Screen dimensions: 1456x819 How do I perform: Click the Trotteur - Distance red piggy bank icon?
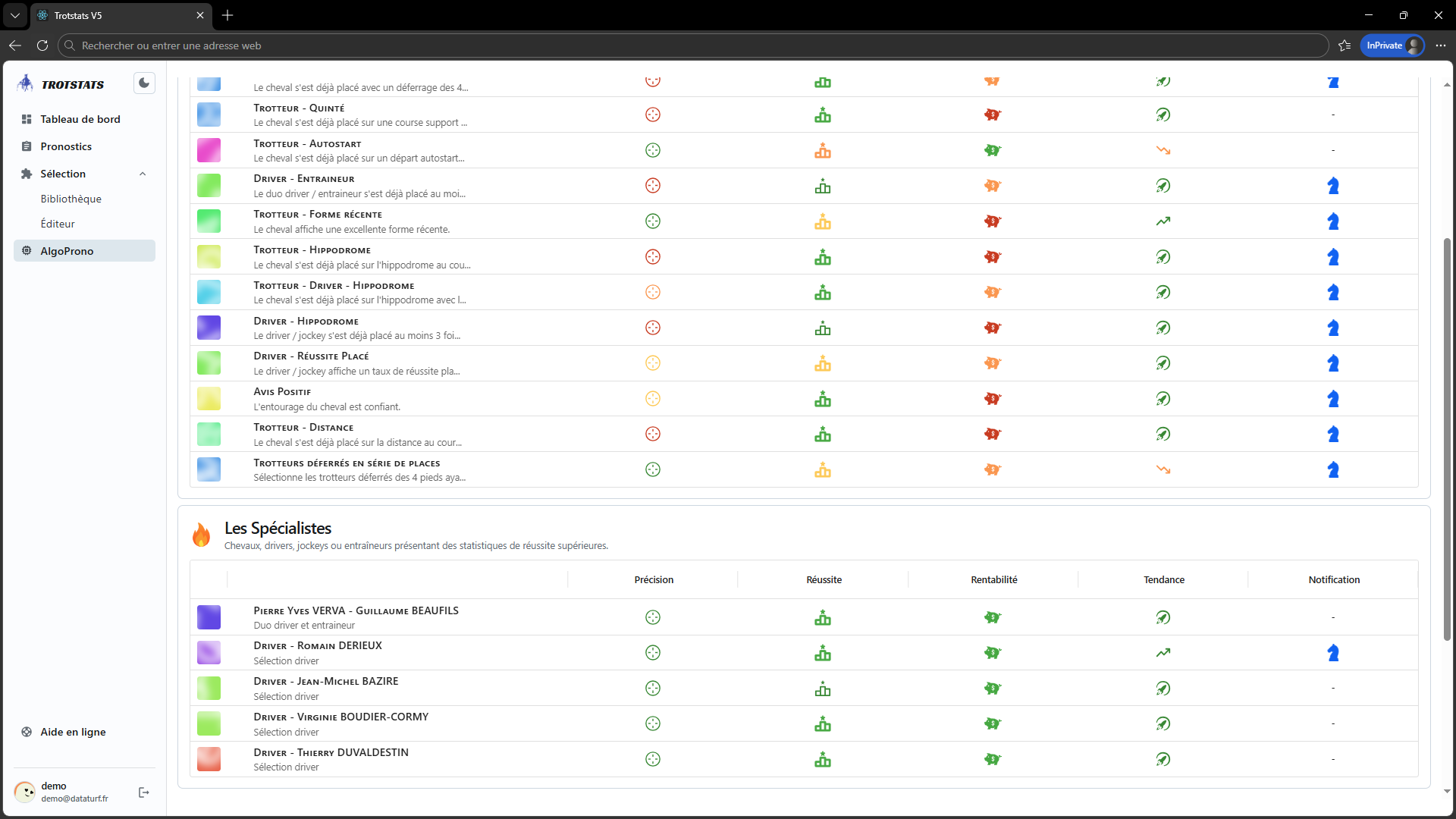993,435
